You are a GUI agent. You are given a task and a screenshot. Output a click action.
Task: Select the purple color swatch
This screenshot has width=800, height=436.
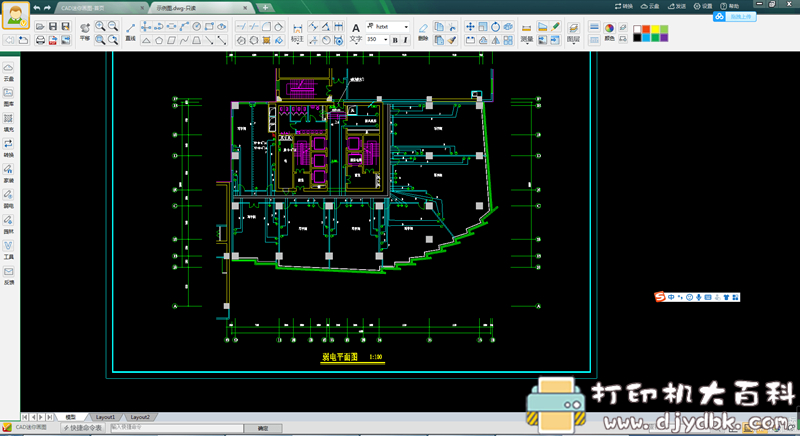coord(664,38)
